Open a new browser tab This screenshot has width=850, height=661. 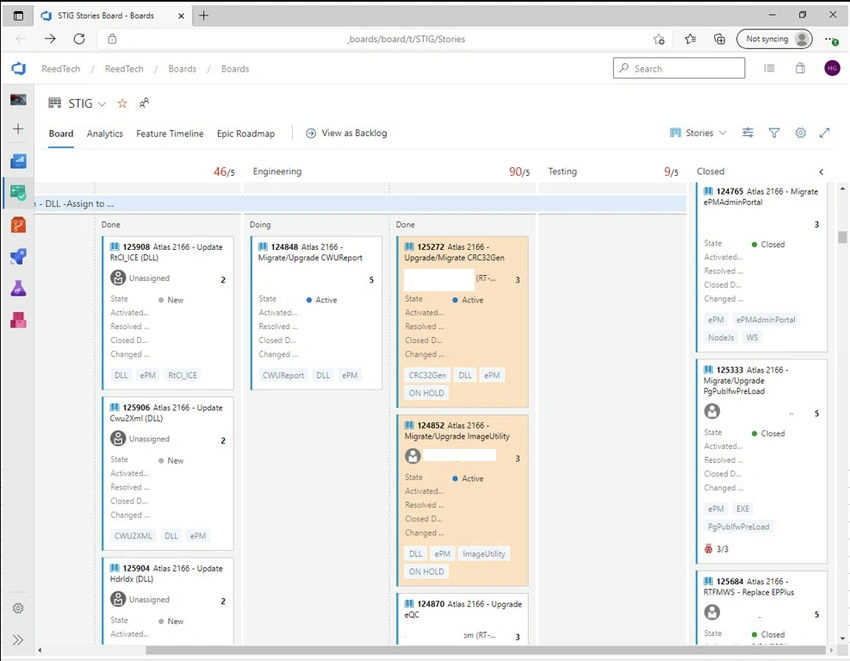[x=203, y=15]
